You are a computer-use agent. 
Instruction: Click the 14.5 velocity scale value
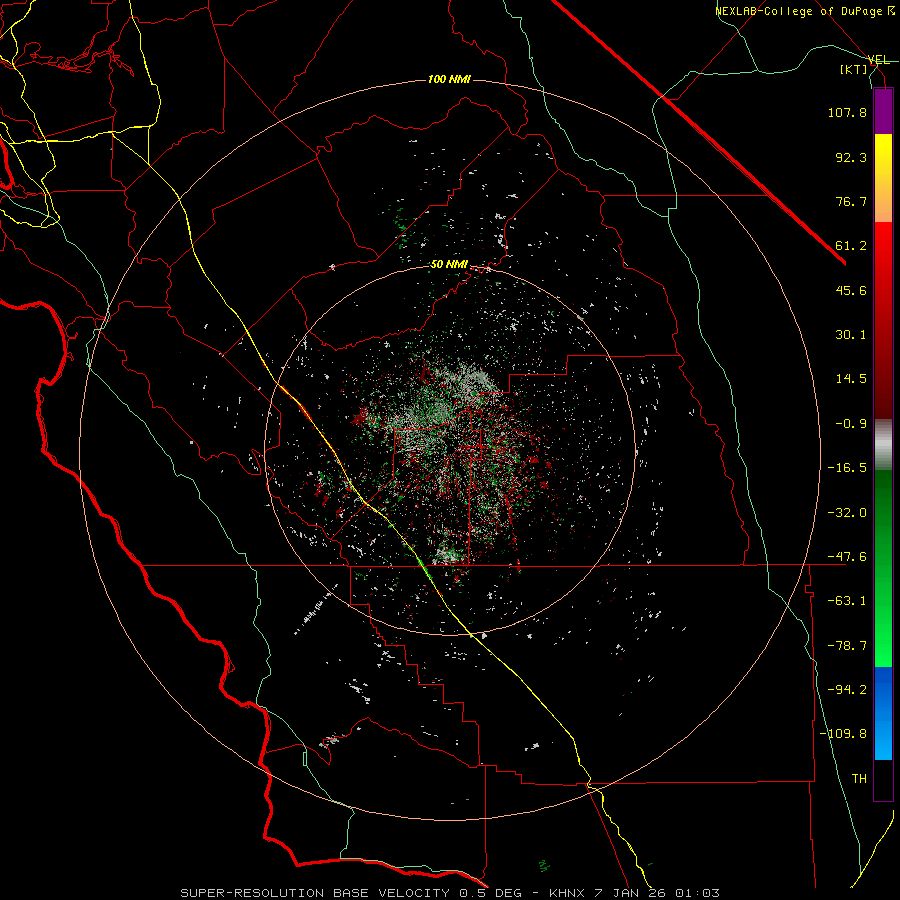point(851,379)
